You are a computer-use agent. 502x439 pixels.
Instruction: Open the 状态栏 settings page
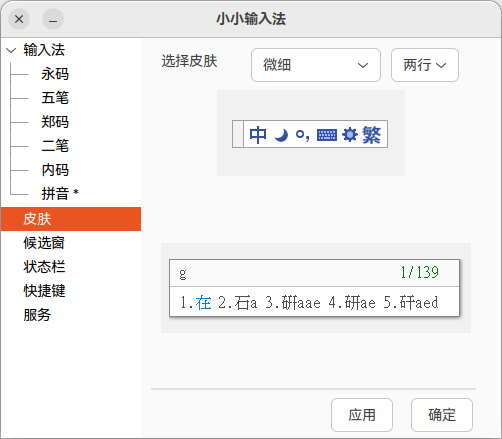point(44,267)
